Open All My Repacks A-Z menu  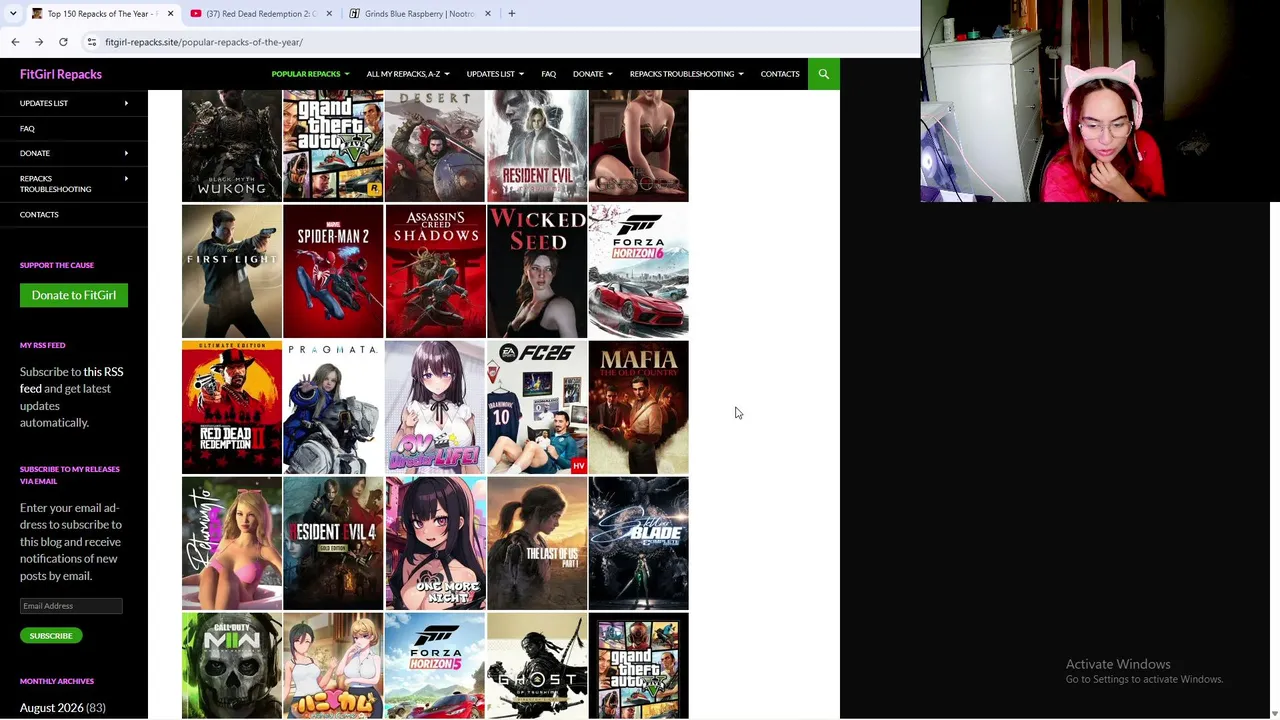point(407,74)
